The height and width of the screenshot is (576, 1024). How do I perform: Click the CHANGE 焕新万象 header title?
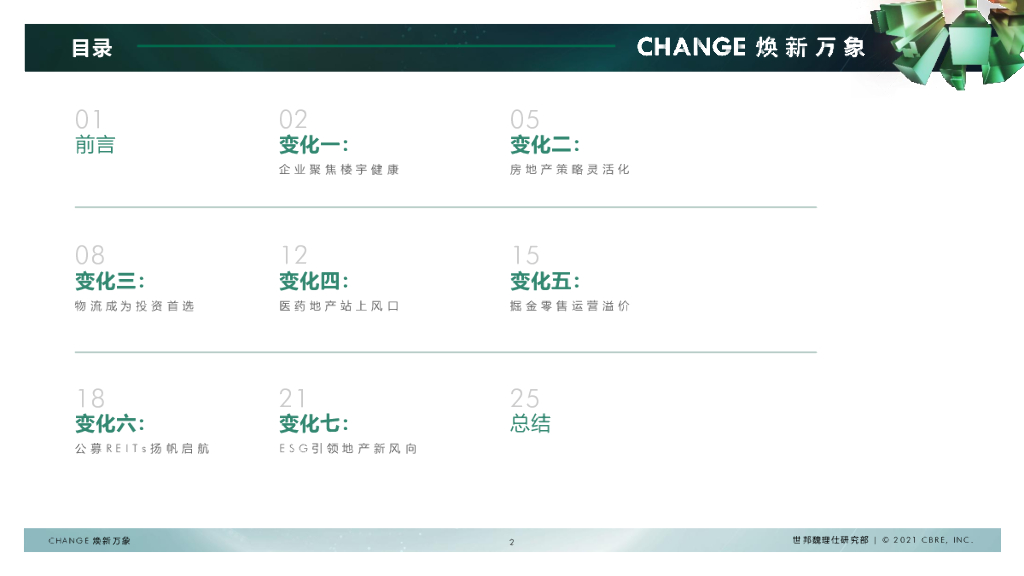pos(751,47)
